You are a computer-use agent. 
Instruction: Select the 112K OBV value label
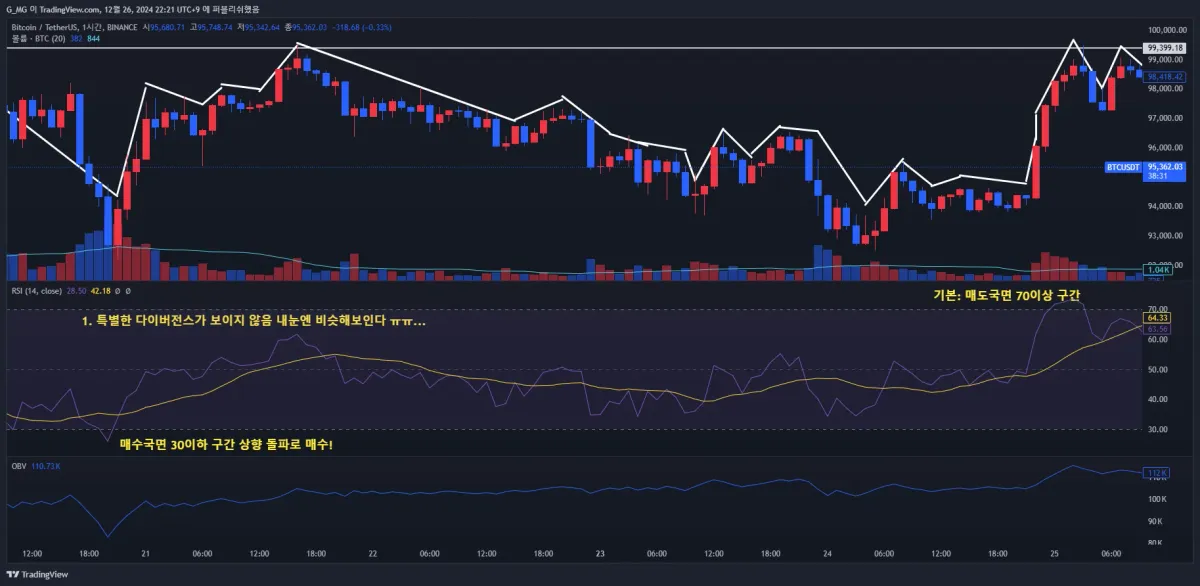pos(1157,473)
